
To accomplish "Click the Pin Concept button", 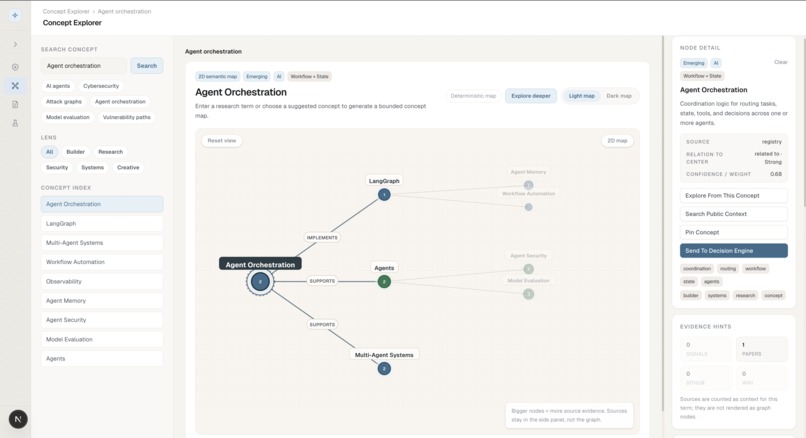I will coord(734,232).
